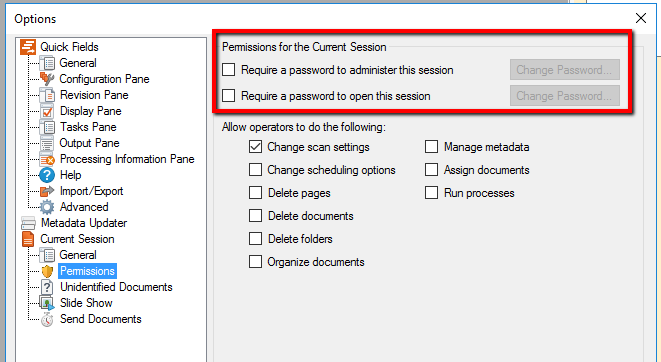661x362 pixels.
Task: Check the Manage metadata option
Action: tap(431, 147)
